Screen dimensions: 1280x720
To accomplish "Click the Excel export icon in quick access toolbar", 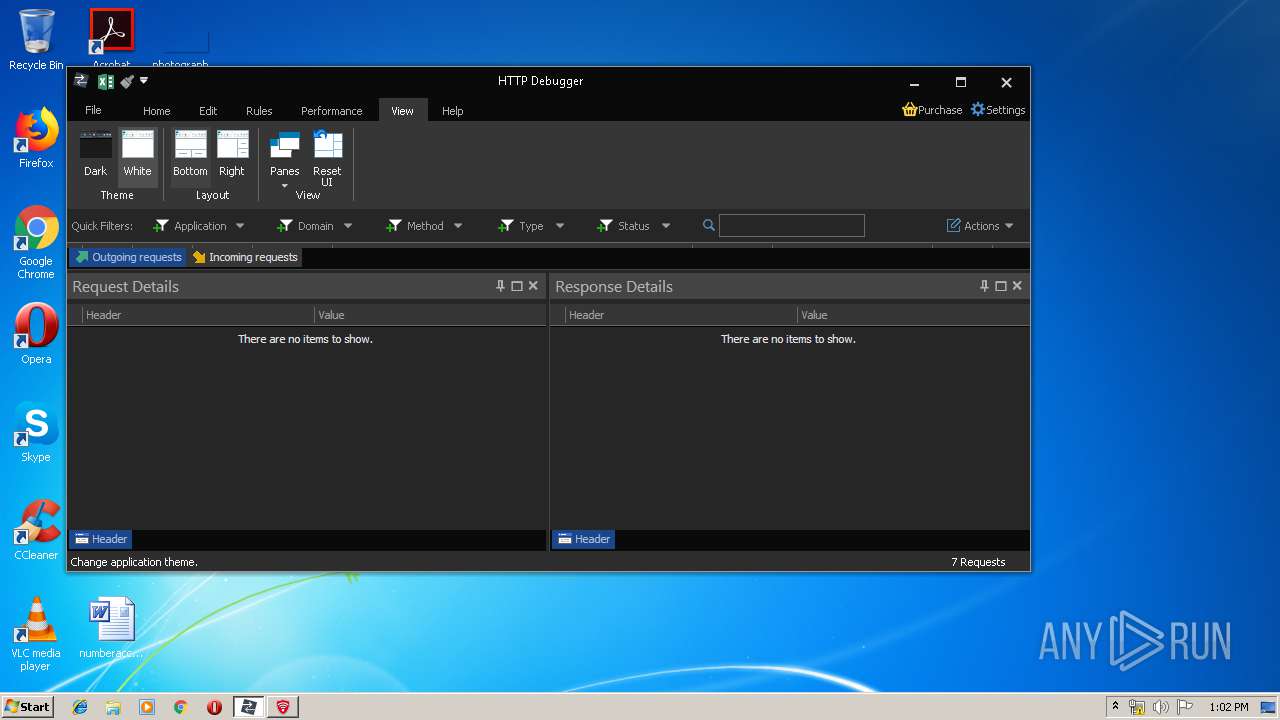I will tap(105, 82).
